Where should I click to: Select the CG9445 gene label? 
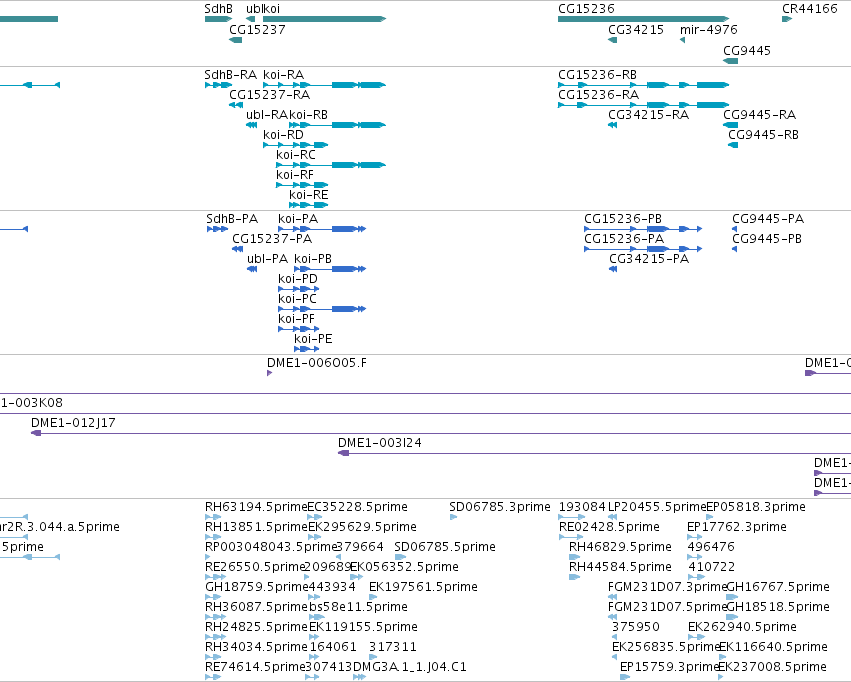pos(747,51)
